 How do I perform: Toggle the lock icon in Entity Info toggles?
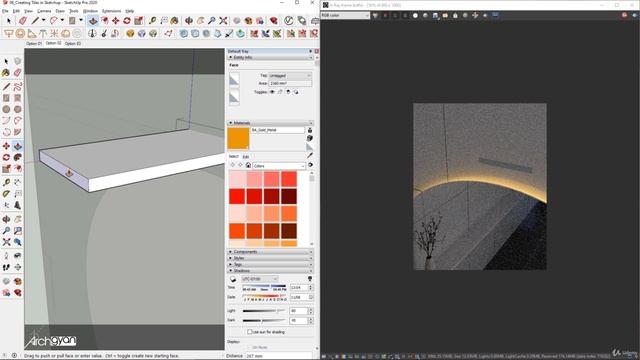click(x=280, y=92)
